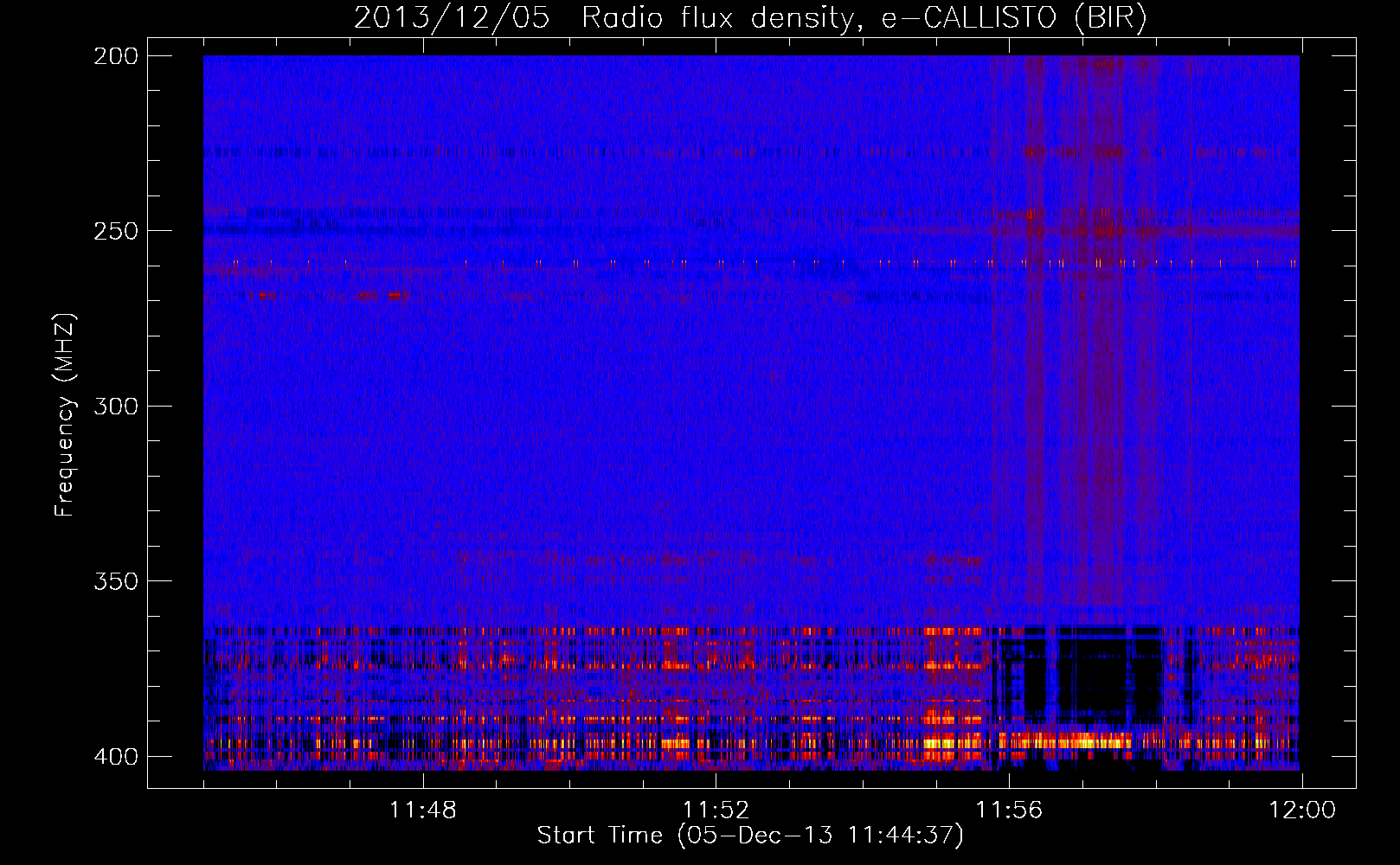Image resolution: width=1400 pixels, height=865 pixels.
Task: Click the 300 frequency tick label
Action: [115, 407]
